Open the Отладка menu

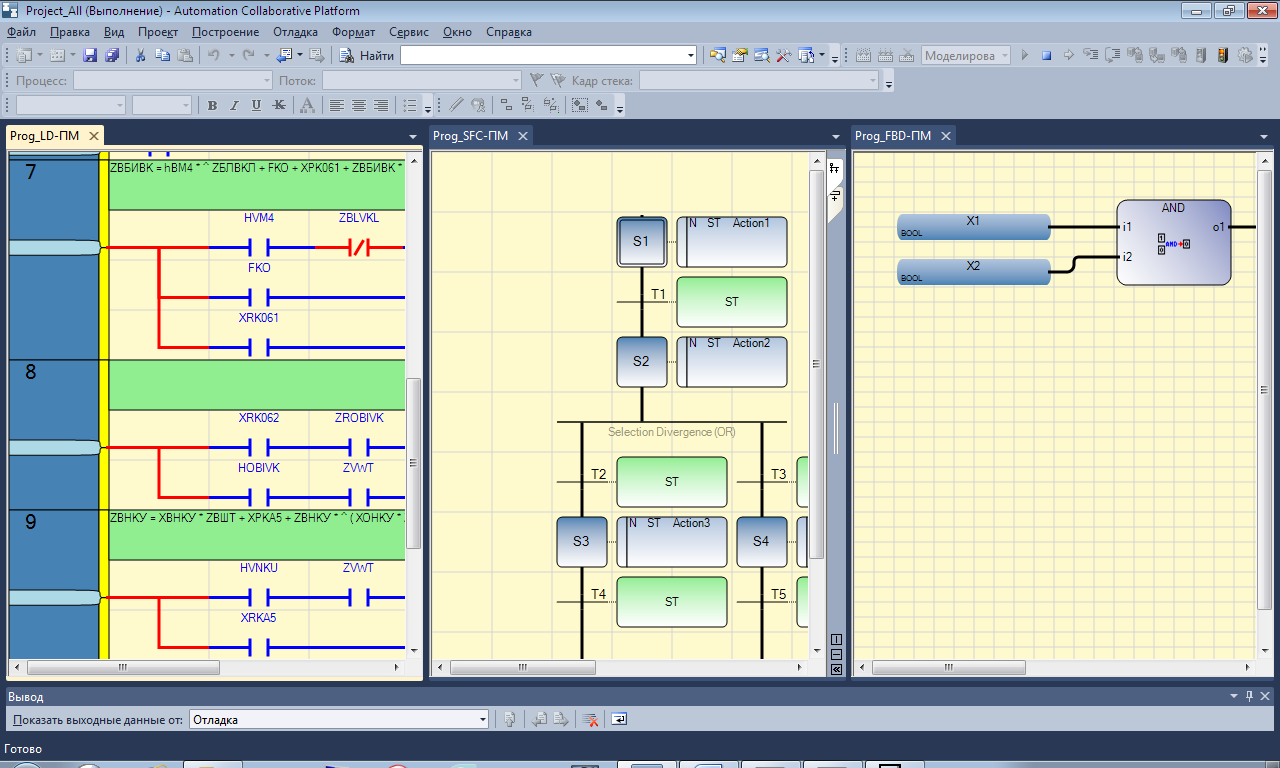pos(295,32)
